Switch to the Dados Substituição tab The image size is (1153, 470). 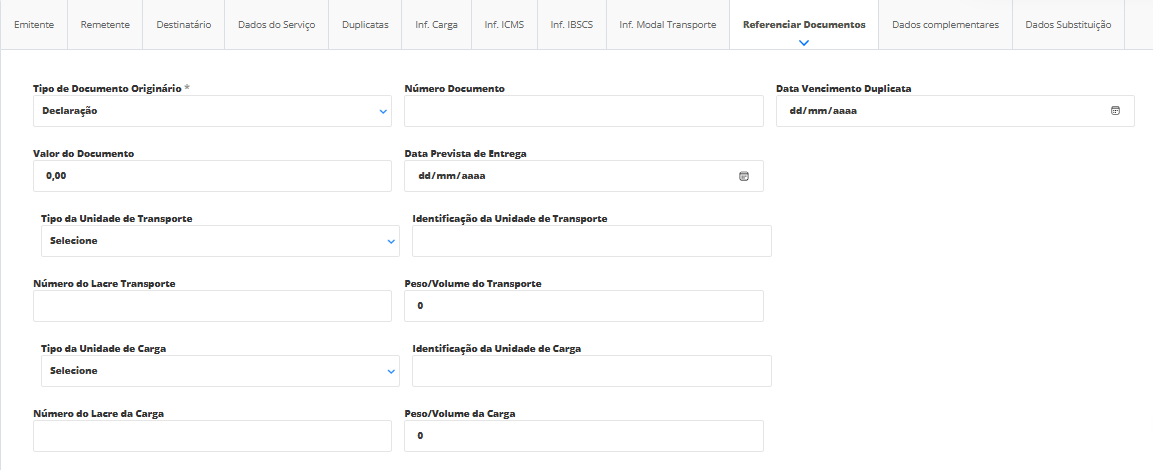pos(1068,25)
